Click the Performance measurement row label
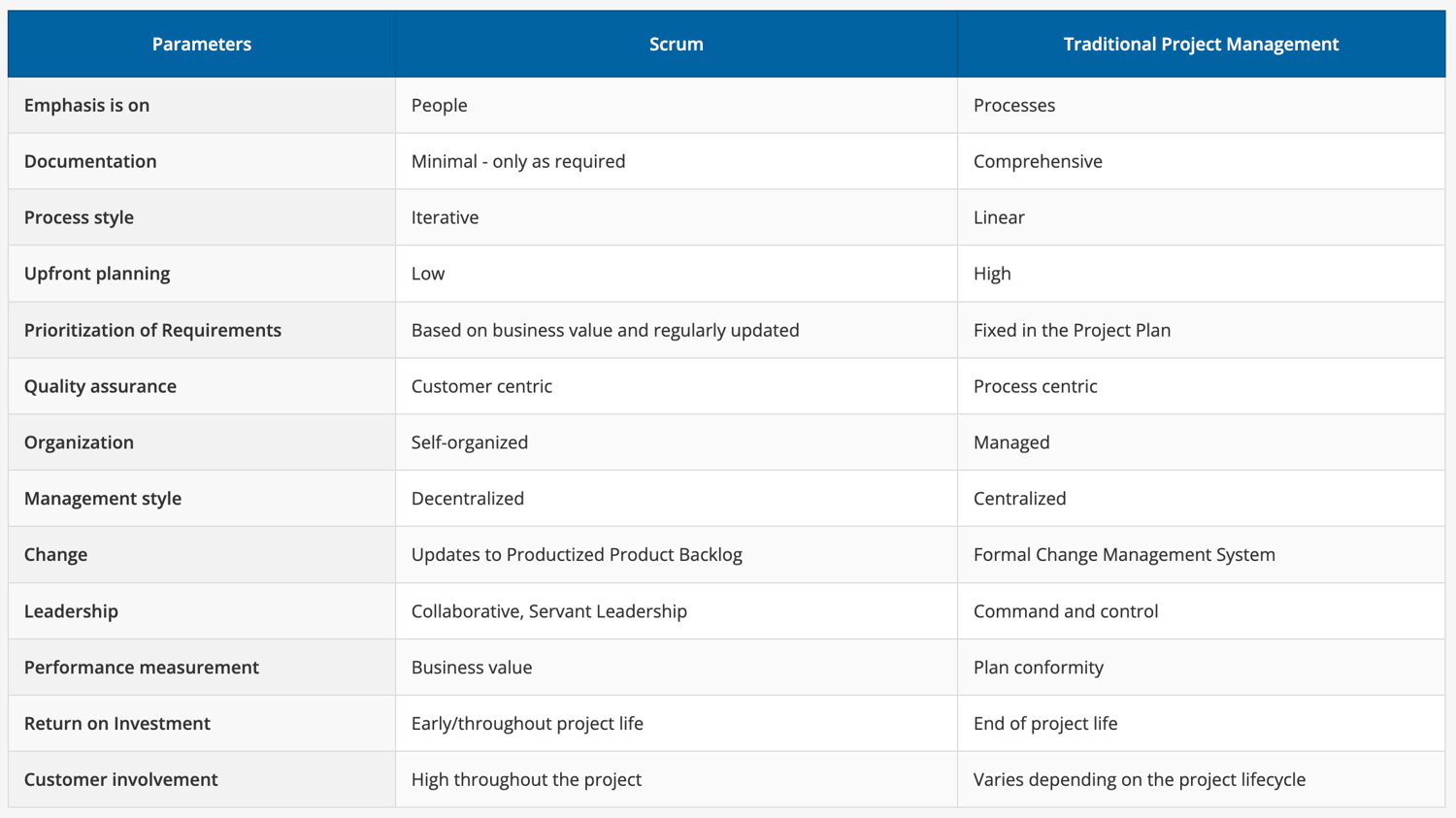1456x818 pixels. click(142, 668)
